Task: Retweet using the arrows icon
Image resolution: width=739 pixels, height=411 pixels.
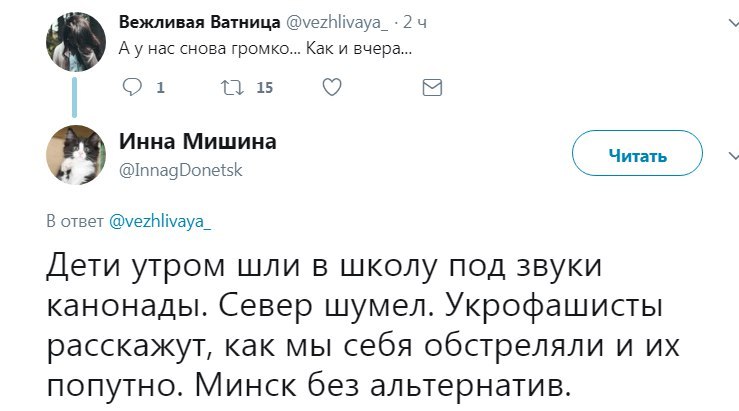Action: pyautogui.click(x=232, y=87)
